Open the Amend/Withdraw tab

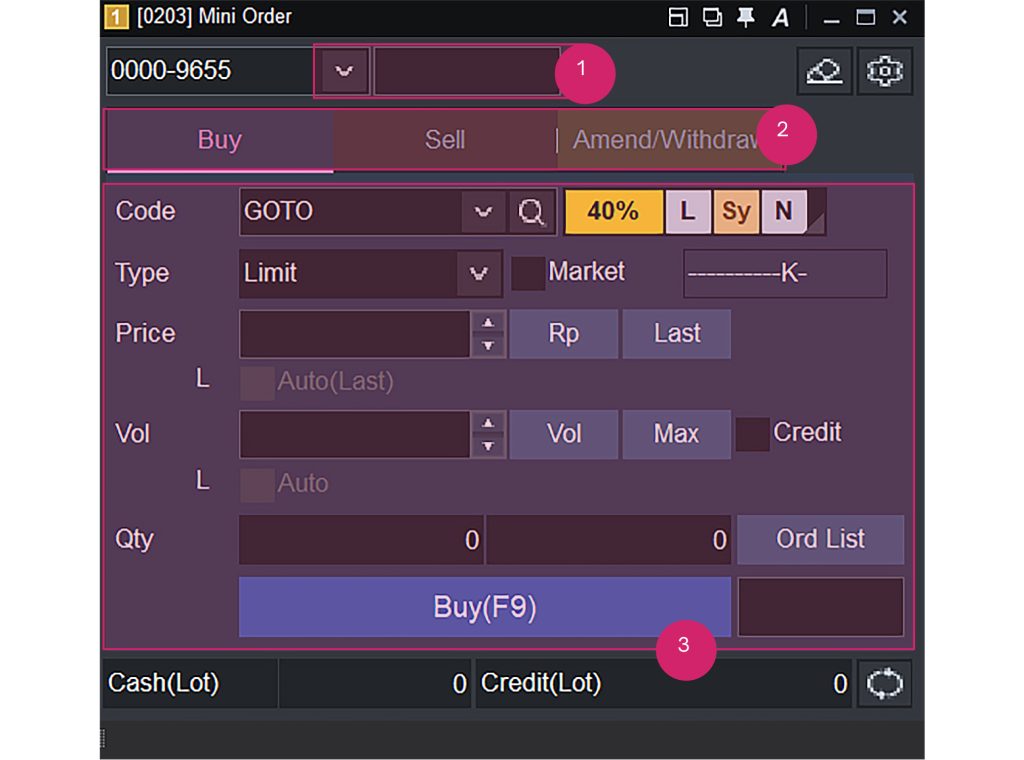pos(671,140)
